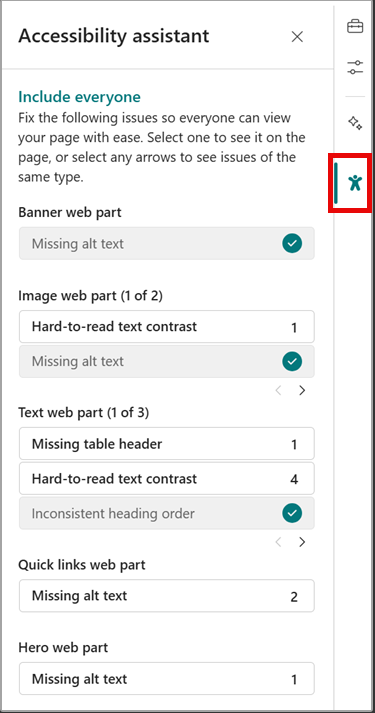Select the Accessibility assistant person icon
The width and height of the screenshot is (375, 713).
click(x=355, y=183)
